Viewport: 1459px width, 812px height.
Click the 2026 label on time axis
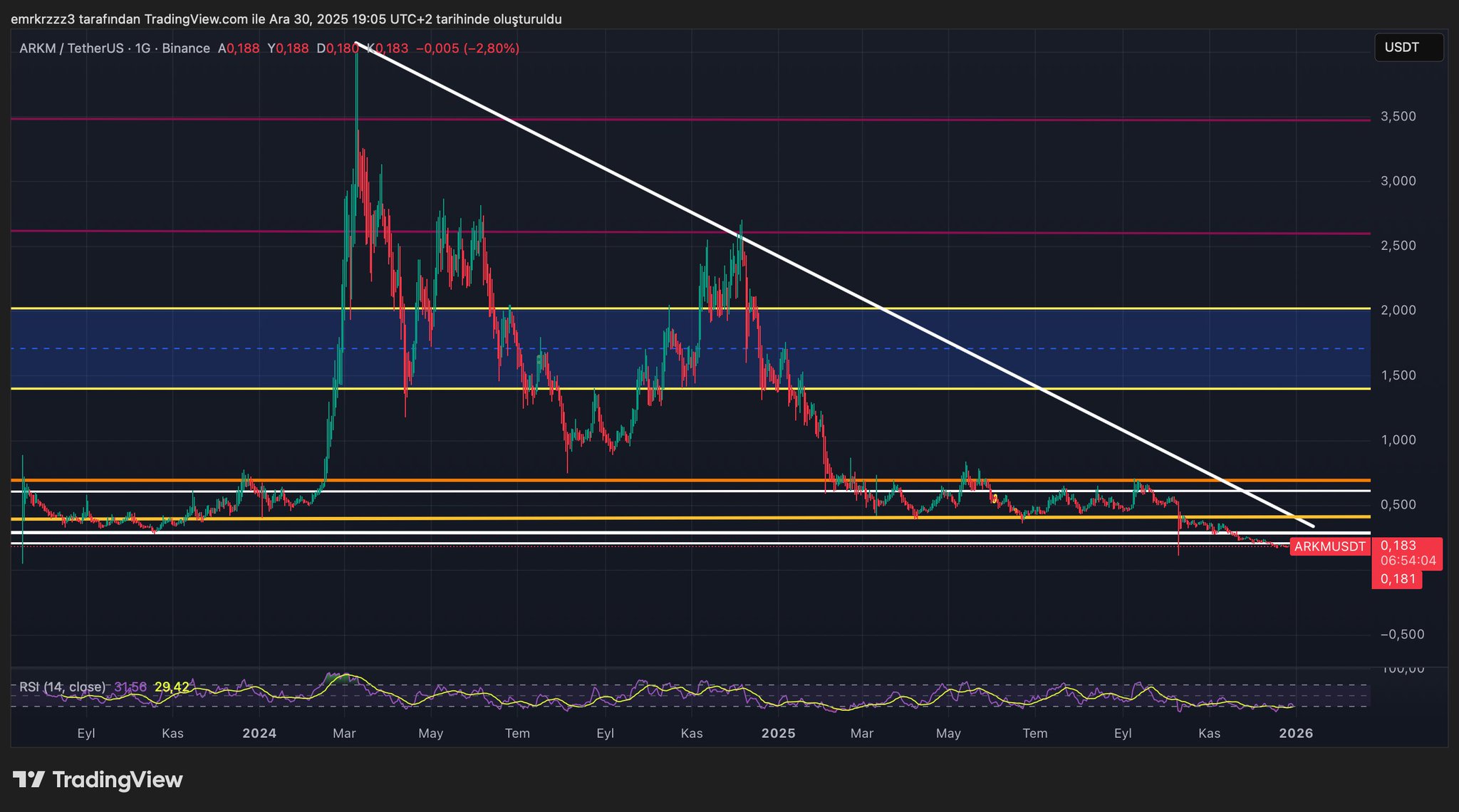(1296, 733)
